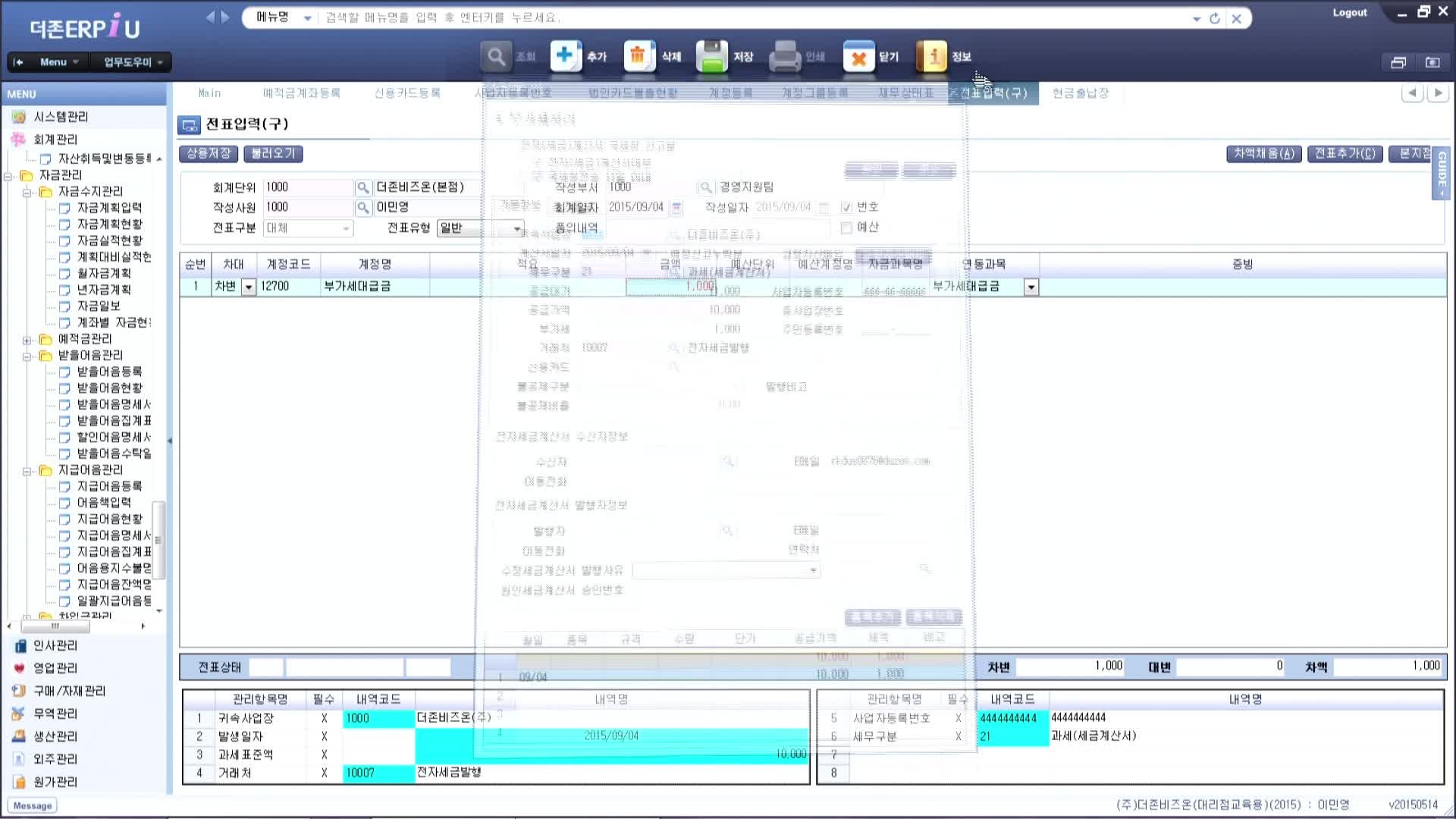Click the 전표추가(C) button

[1345, 154]
